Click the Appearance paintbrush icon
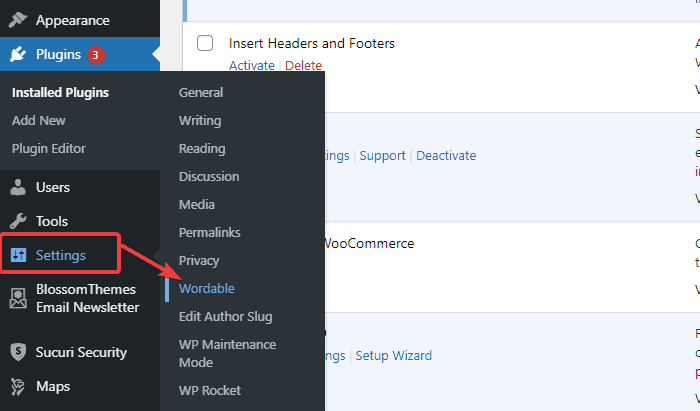The height and width of the screenshot is (411, 700). tap(18, 20)
